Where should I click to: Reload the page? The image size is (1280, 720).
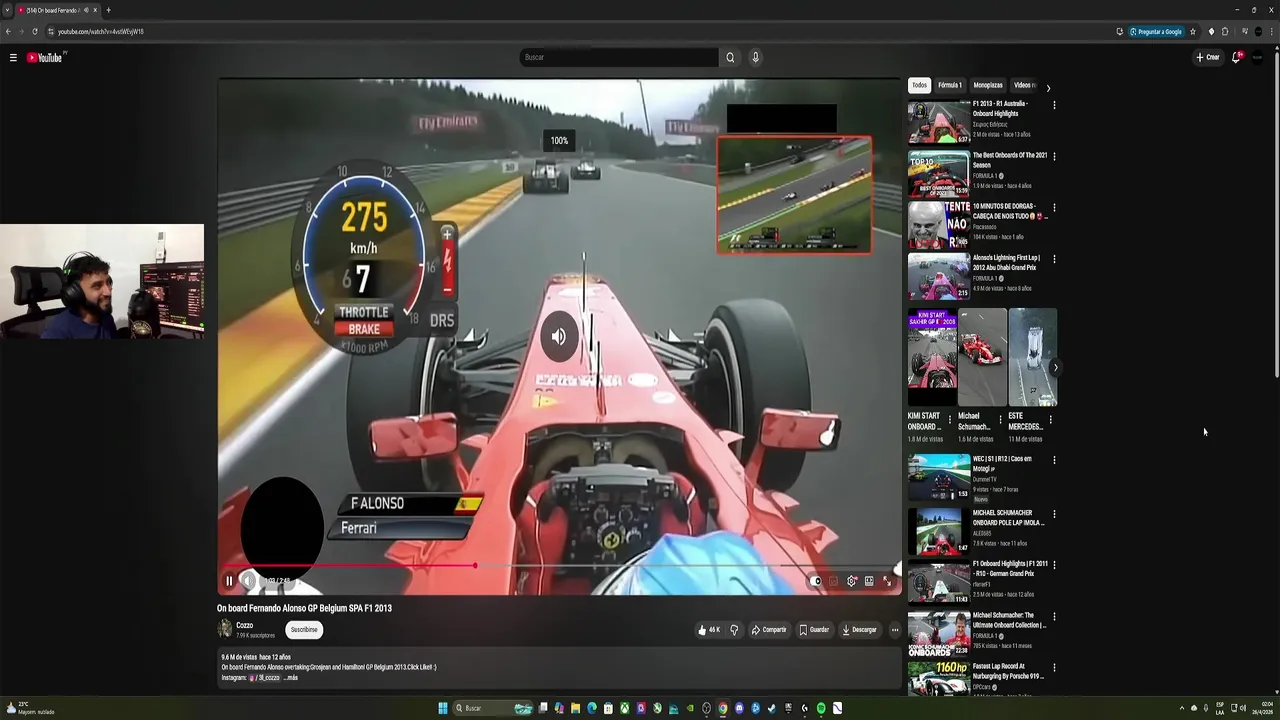click(35, 31)
